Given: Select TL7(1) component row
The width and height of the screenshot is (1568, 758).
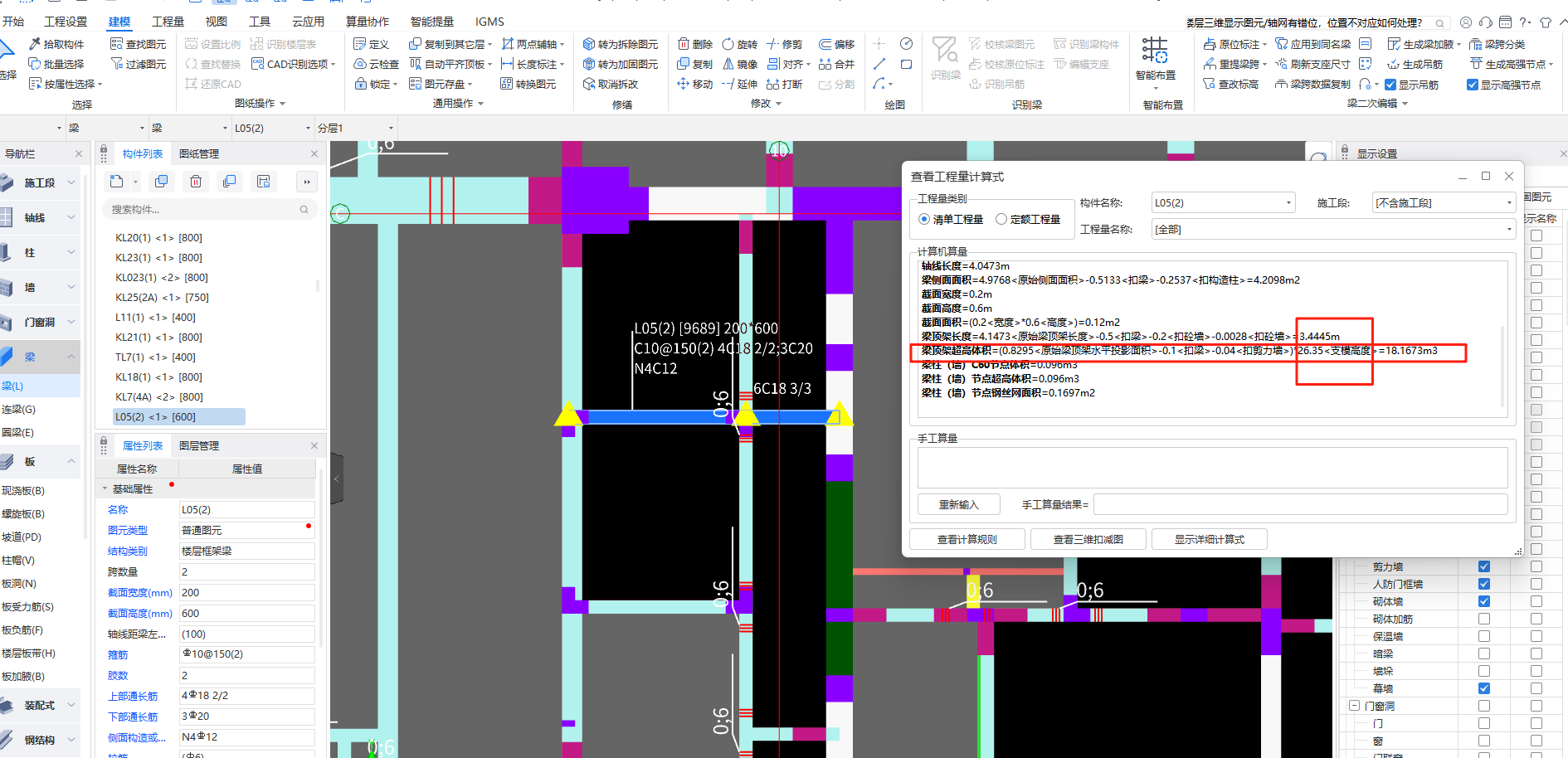Looking at the screenshot, I should pyautogui.click(x=155, y=357).
